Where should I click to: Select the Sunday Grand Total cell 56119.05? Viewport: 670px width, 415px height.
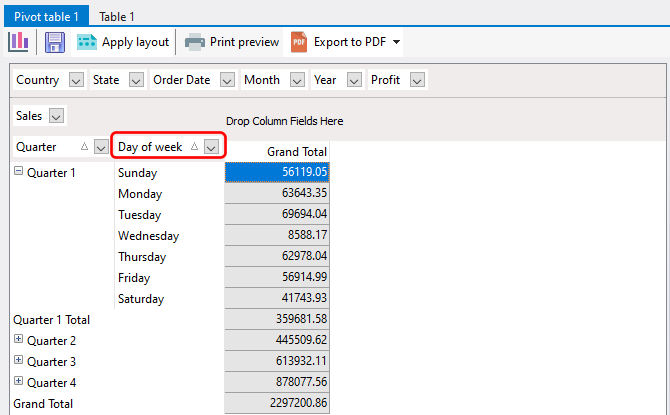coord(277,172)
